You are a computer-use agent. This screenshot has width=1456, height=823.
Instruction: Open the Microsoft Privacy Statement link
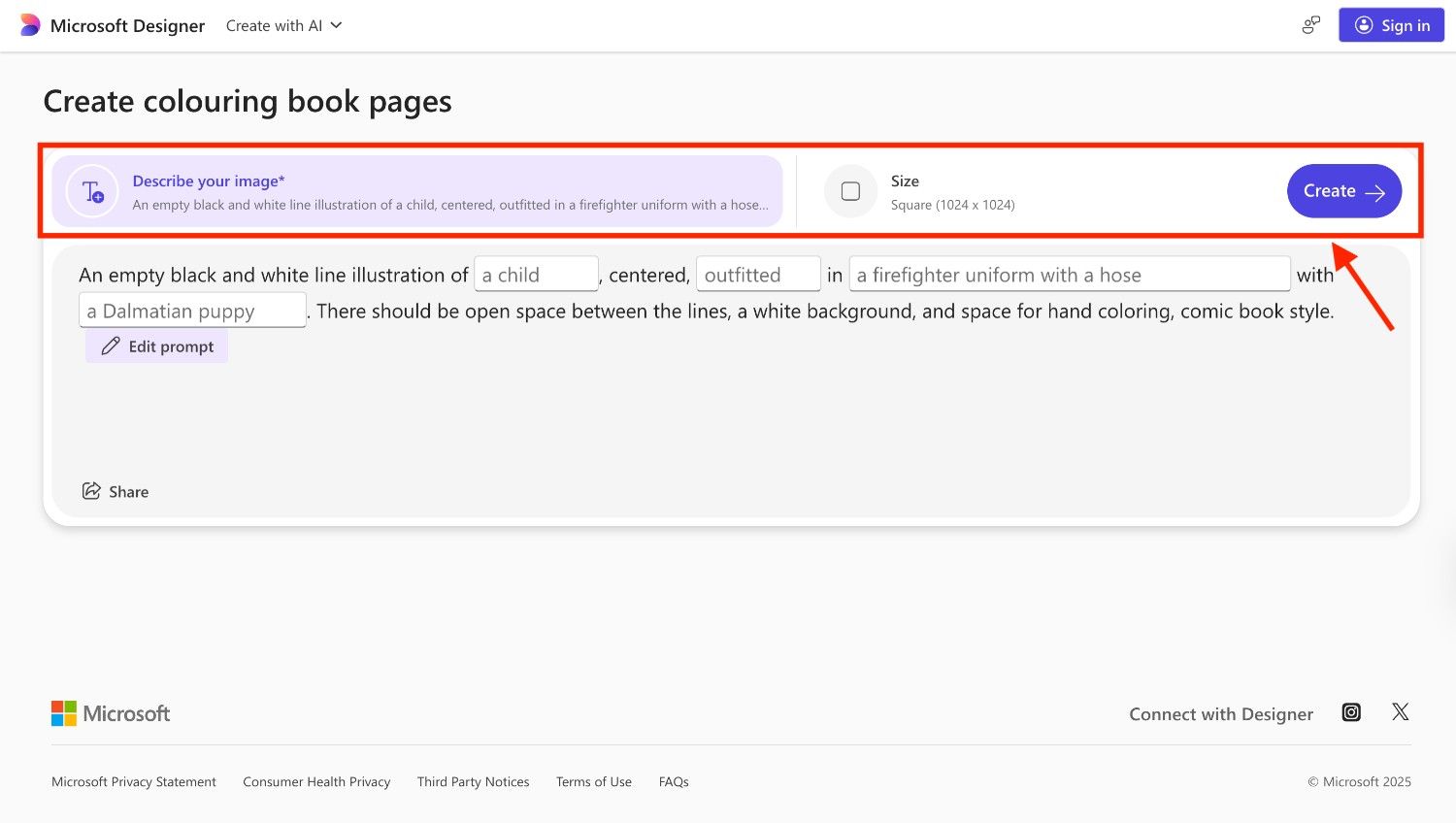coord(134,781)
